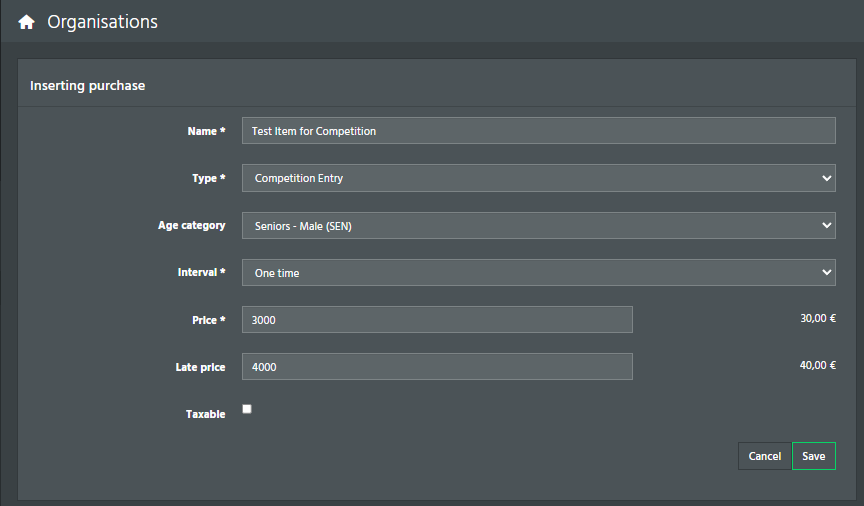The image size is (864, 506).
Task: Click the 'Age category' label
Action: point(191,225)
